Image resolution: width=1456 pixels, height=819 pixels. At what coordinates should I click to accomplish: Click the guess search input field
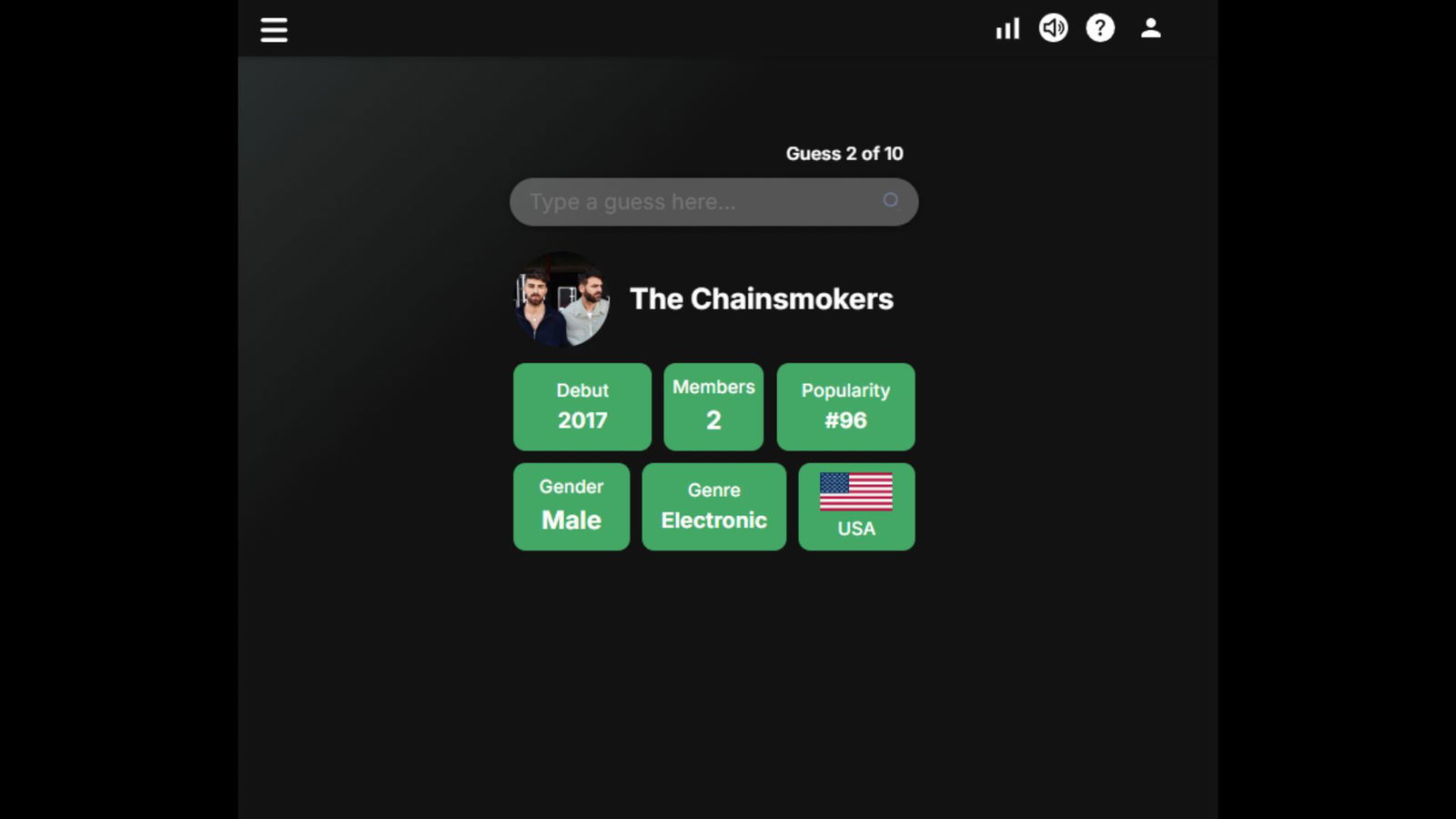[x=714, y=202]
